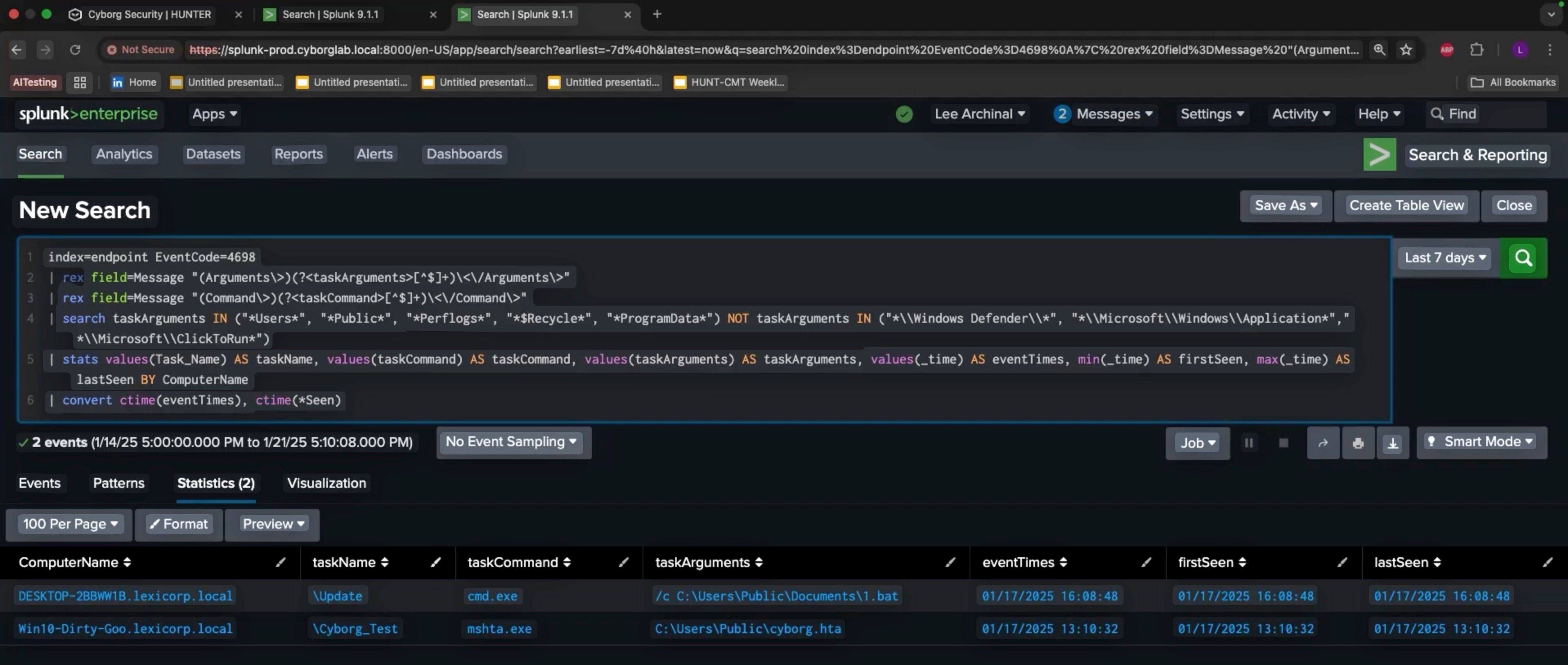This screenshot has height=665, width=1568.
Task: Export results with download icon
Action: coord(1392,443)
